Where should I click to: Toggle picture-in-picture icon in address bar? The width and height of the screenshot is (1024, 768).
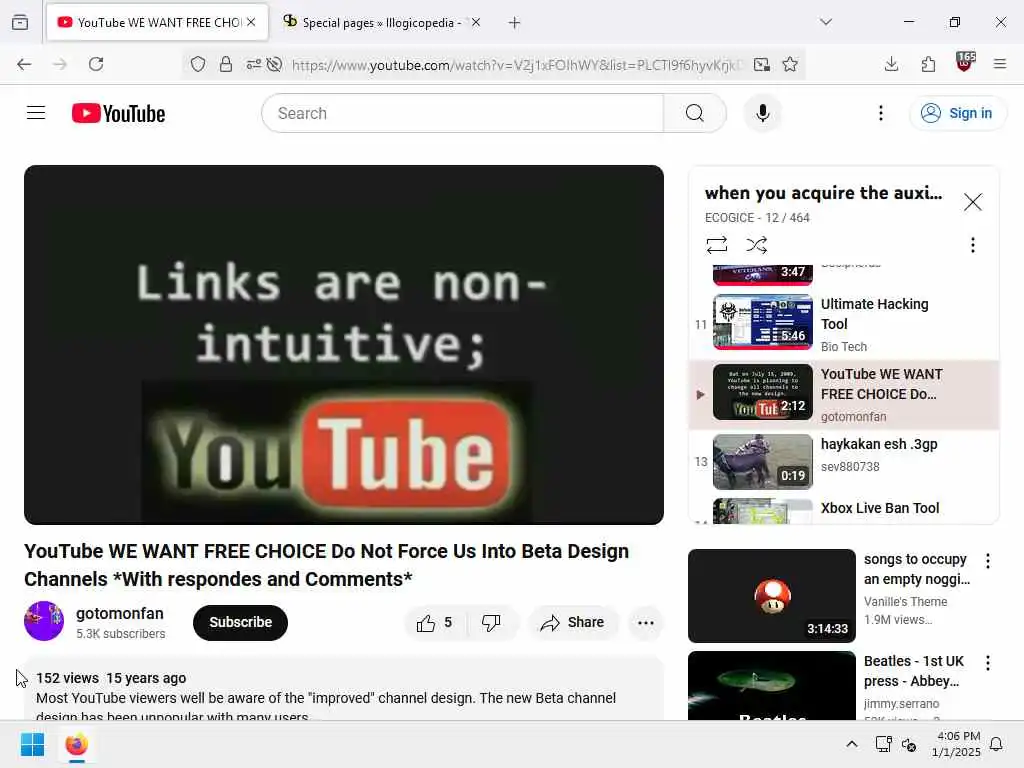point(761,64)
